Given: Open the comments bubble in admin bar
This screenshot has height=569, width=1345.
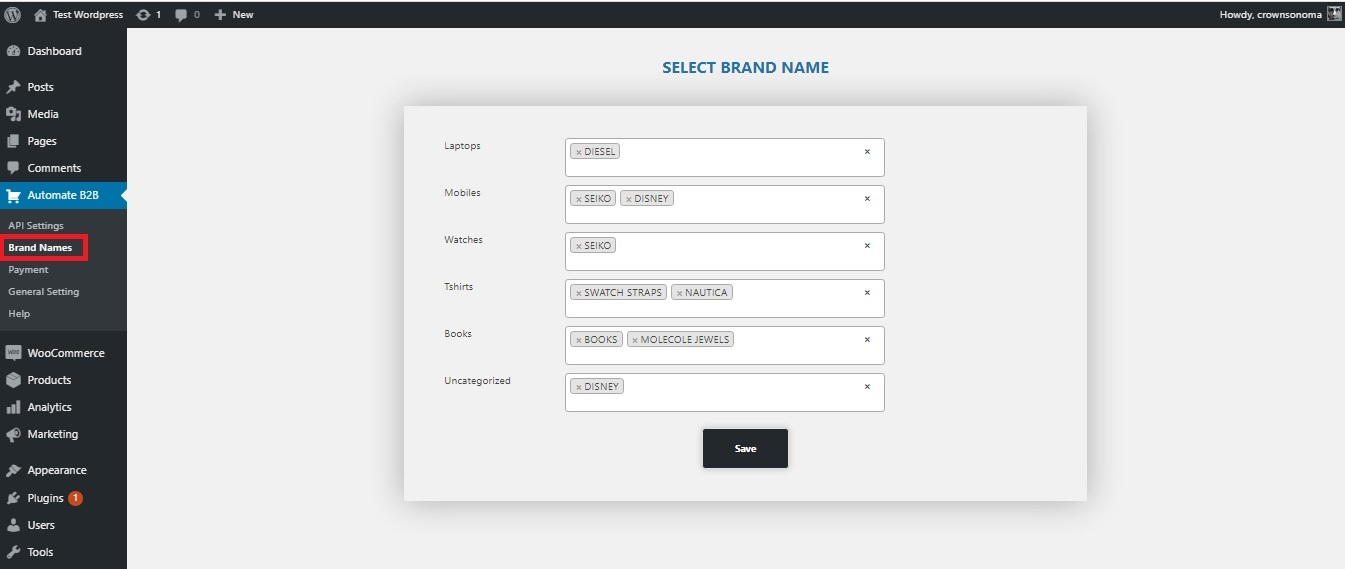Looking at the screenshot, I should 187,14.
